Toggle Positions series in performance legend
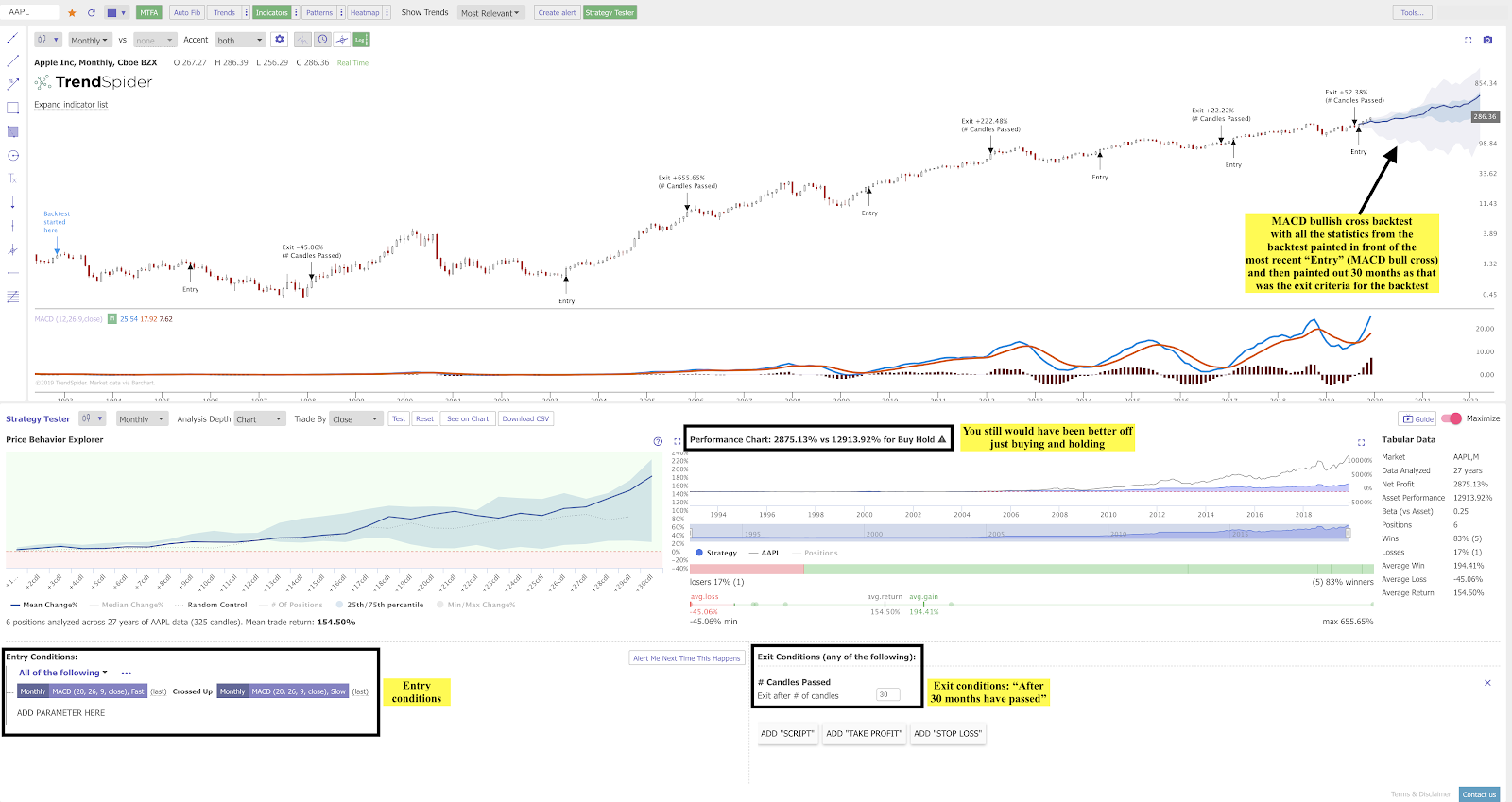This screenshot has width=1512, height=802. (815, 553)
